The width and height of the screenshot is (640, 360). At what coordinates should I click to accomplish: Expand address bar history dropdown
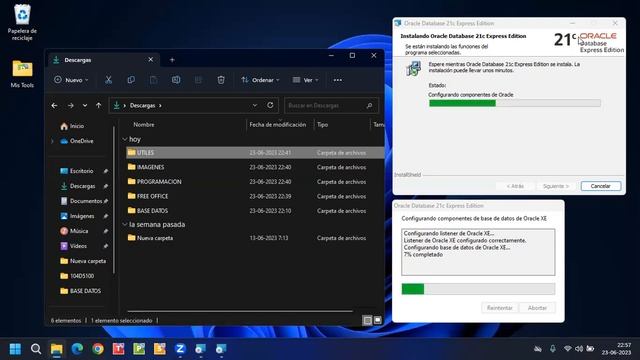point(255,105)
